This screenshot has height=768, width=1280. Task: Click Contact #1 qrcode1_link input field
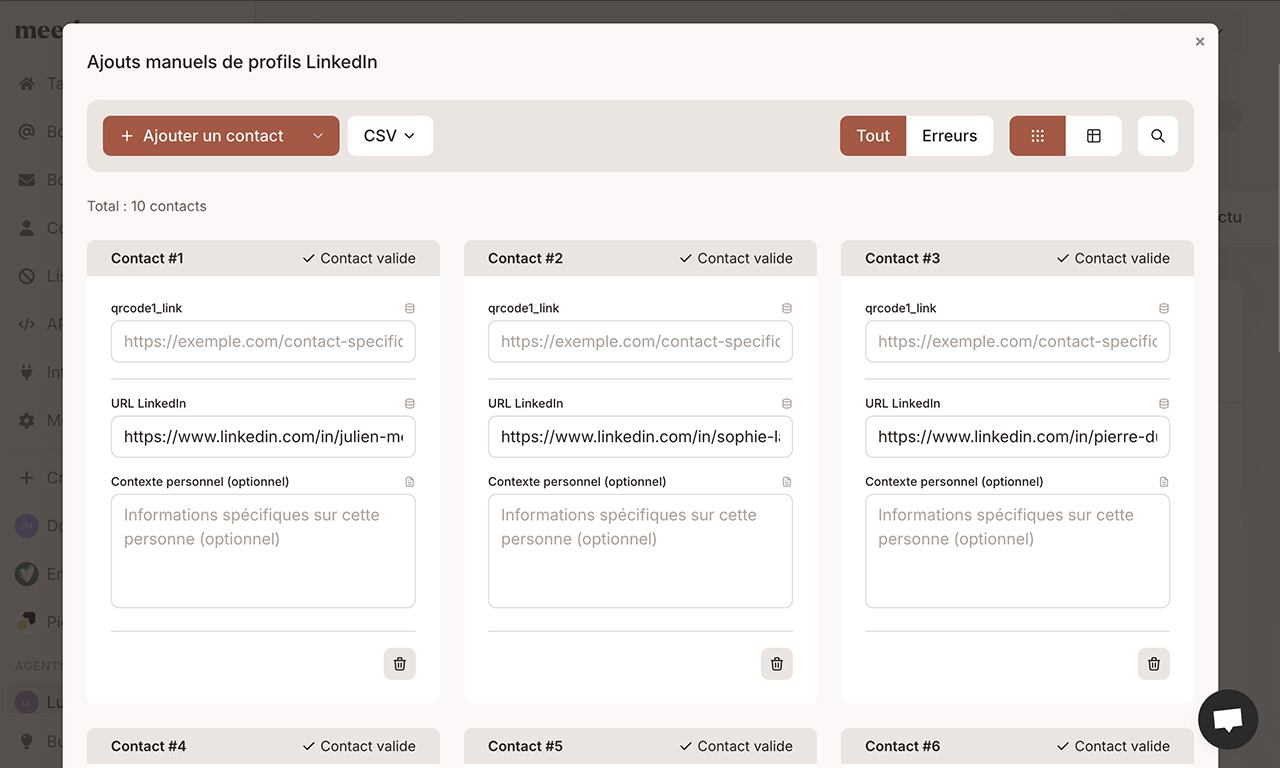pos(263,342)
